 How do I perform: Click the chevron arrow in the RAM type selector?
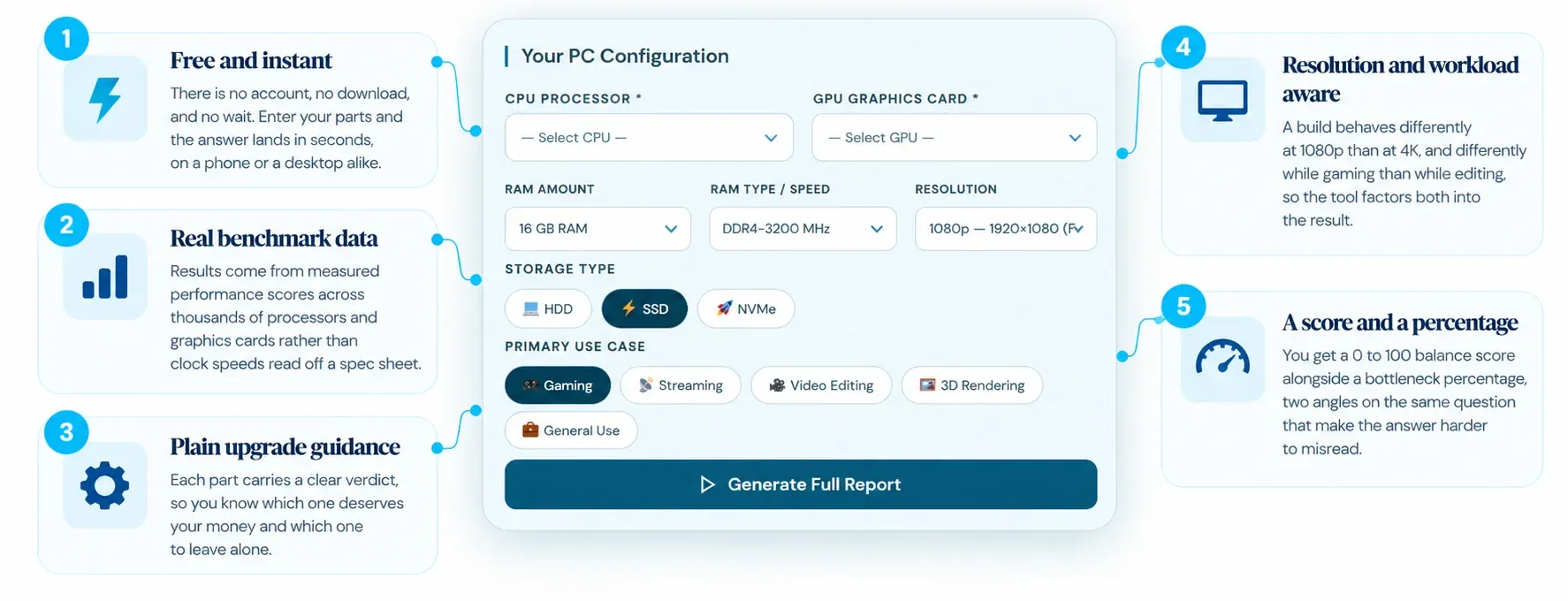[877, 230]
